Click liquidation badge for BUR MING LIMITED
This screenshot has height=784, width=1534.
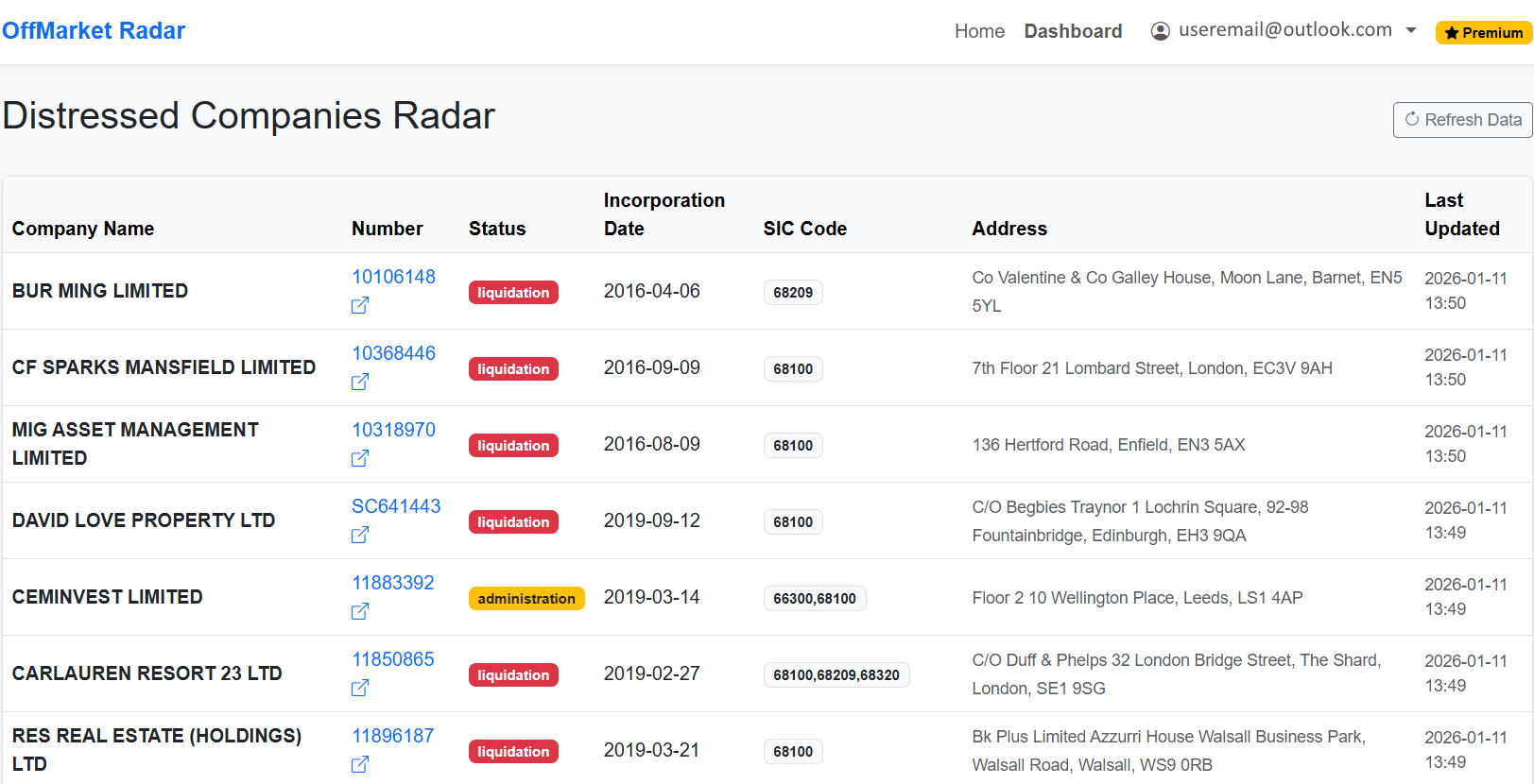click(x=513, y=293)
